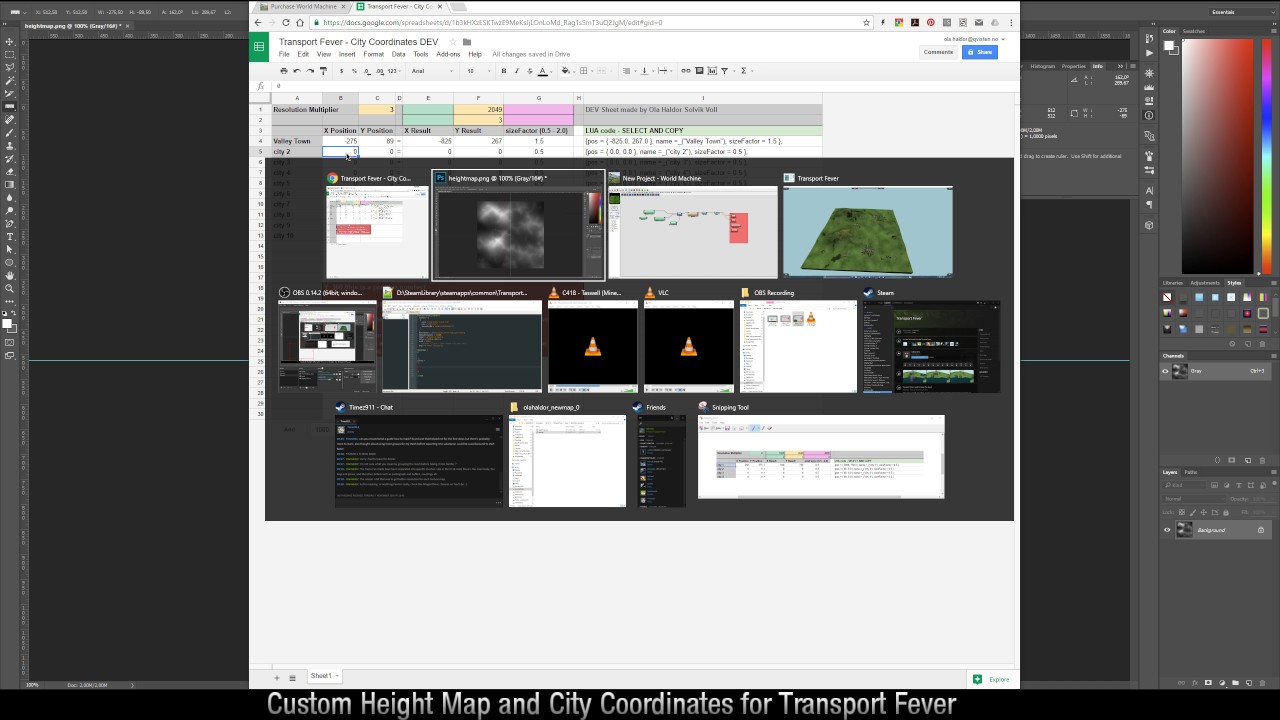Click the hue slider in Photoshop Color panel
Viewport: 1280px width, 720px height.
coord(1268,155)
